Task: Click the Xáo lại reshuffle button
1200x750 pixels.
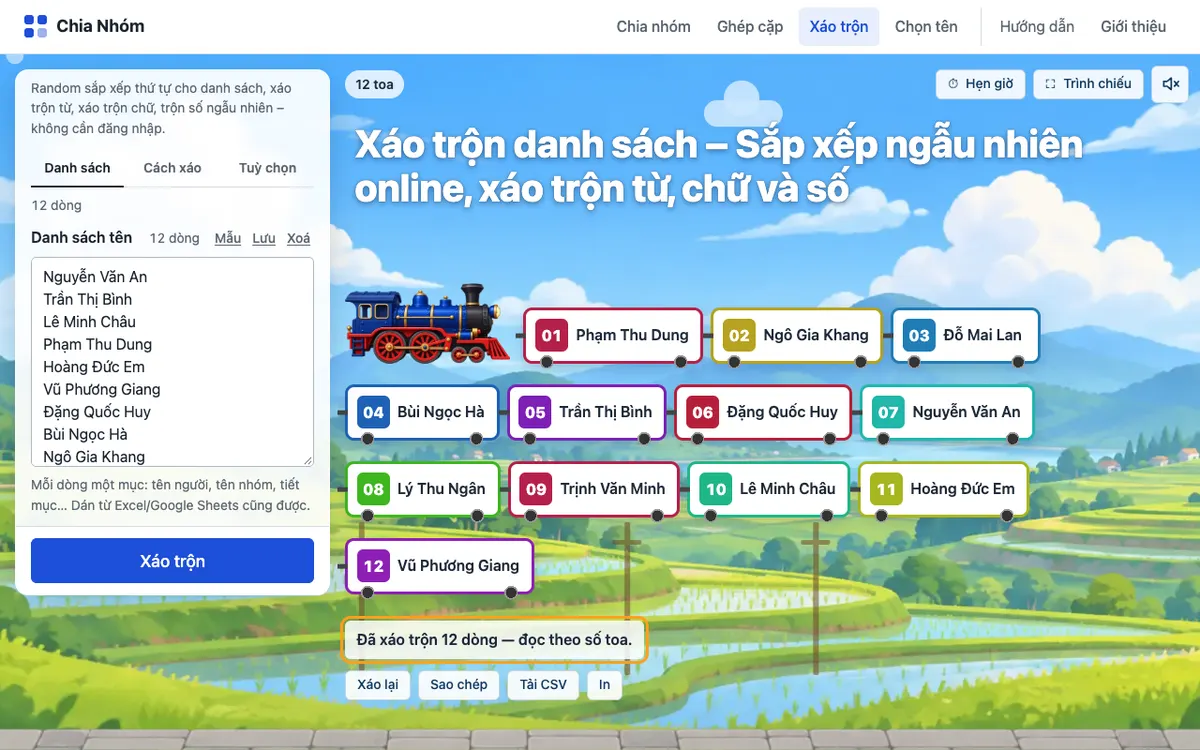Action: (x=378, y=685)
